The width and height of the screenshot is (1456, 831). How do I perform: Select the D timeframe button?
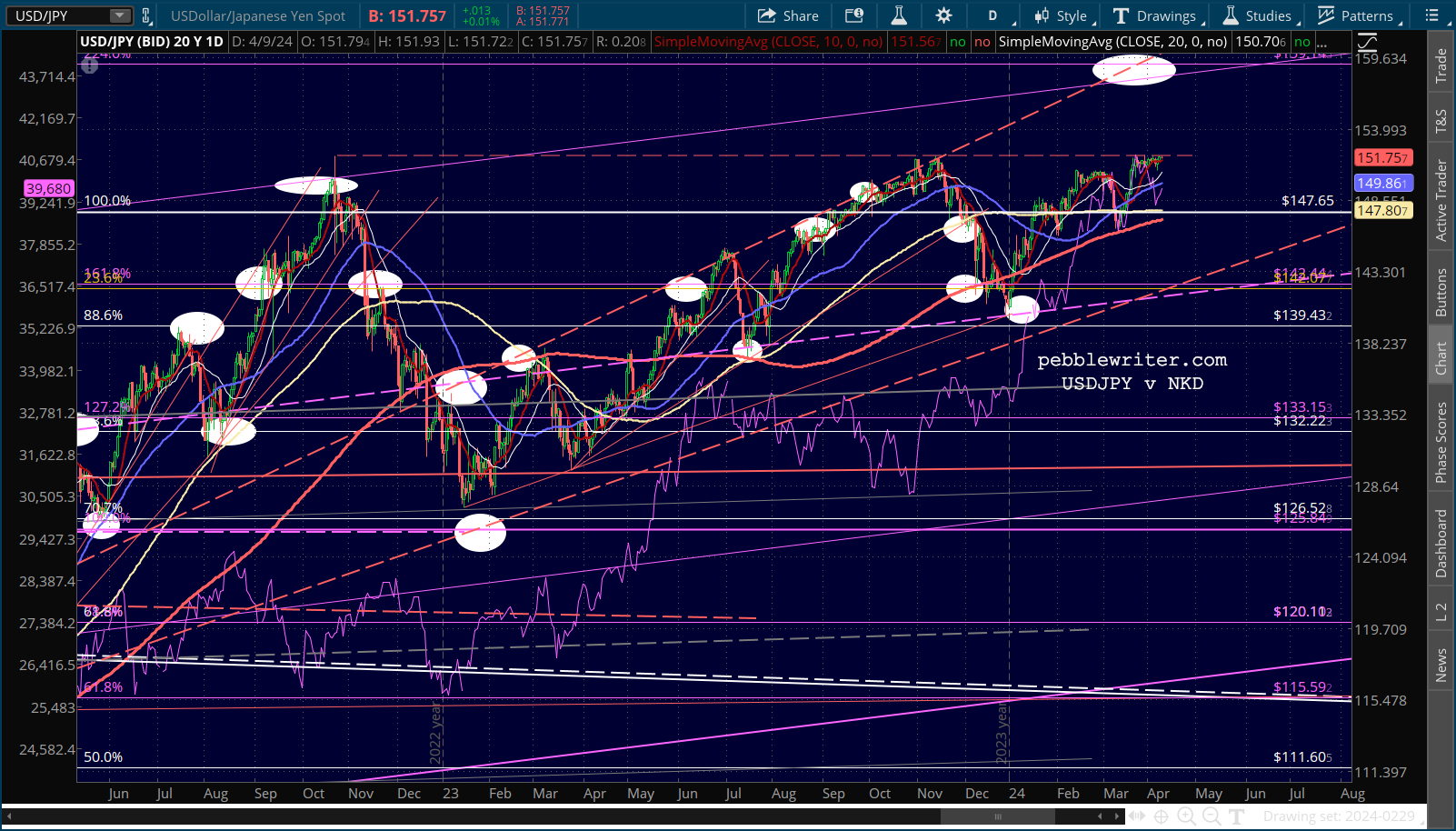(x=992, y=15)
